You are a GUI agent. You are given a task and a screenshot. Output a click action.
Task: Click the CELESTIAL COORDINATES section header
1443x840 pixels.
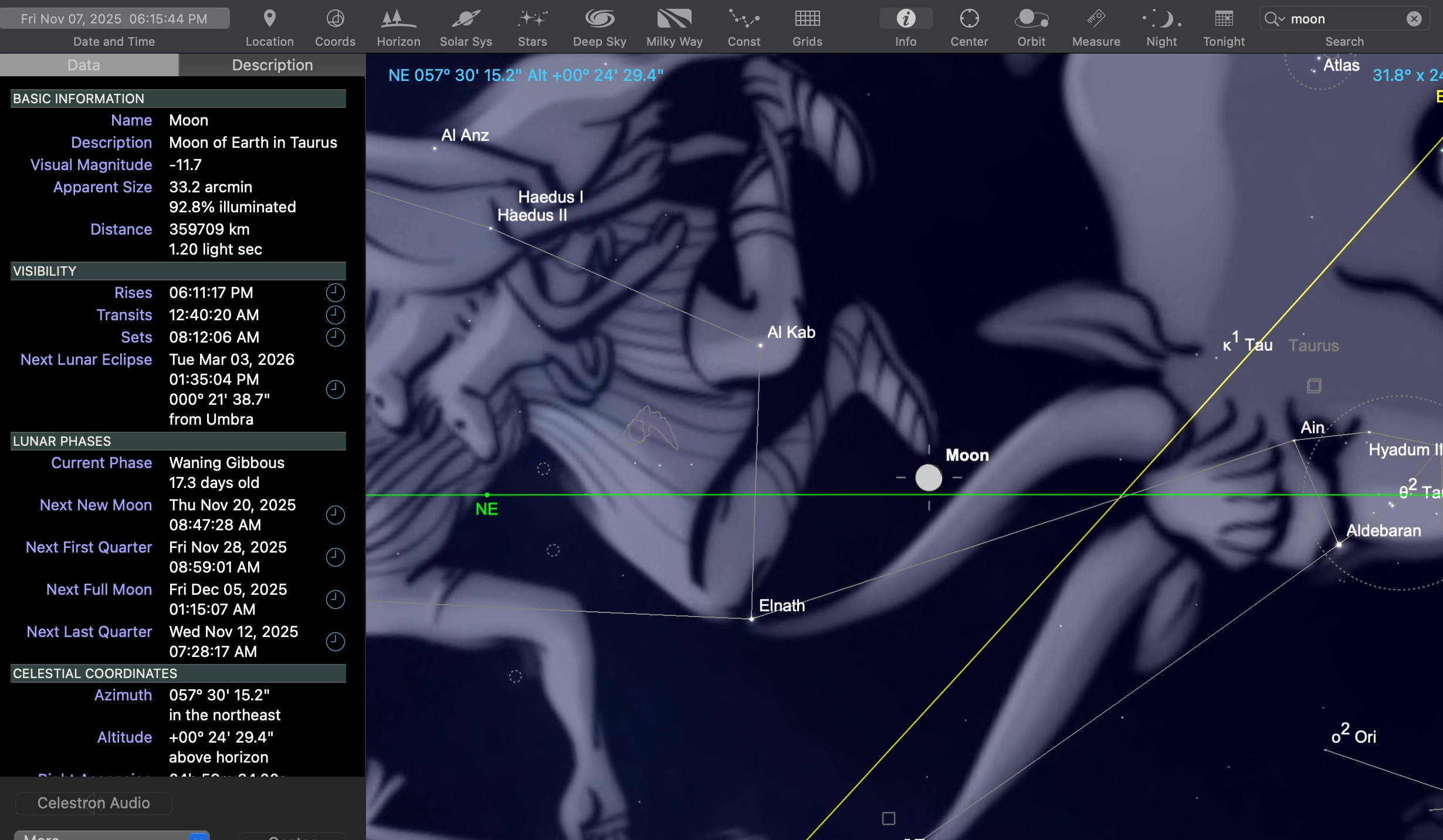pos(178,673)
